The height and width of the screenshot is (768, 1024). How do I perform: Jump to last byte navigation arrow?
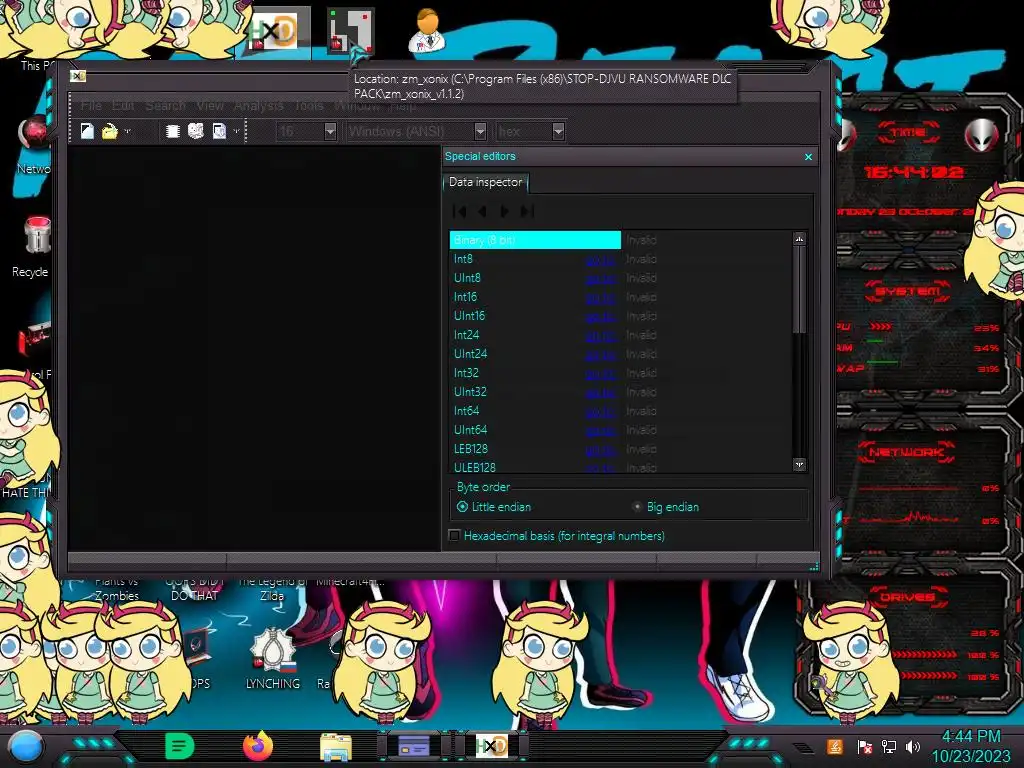point(527,211)
